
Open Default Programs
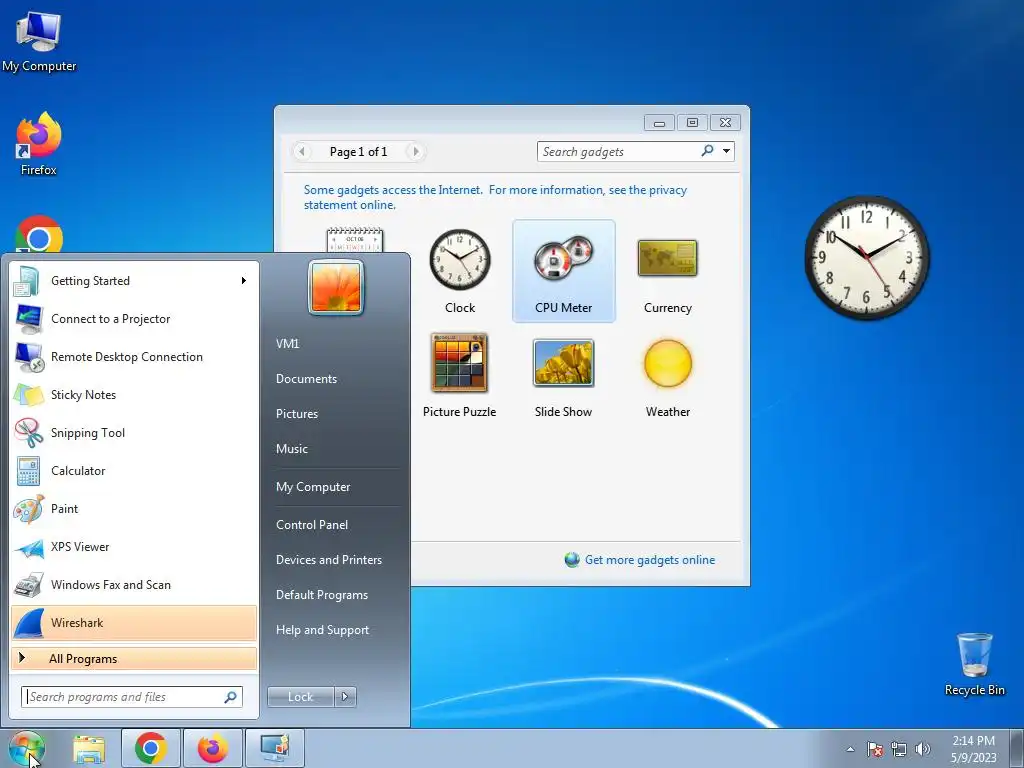click(321, 595)
